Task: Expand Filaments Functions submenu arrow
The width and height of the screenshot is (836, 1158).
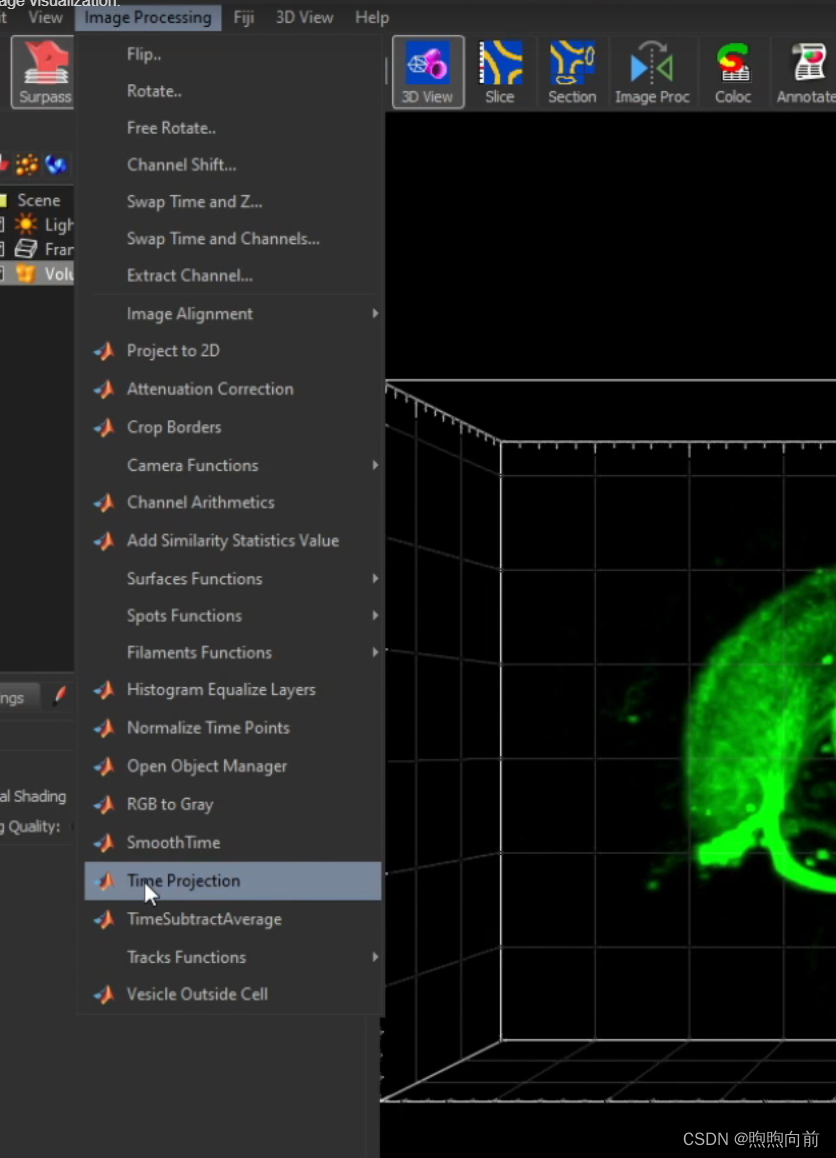Action: click(375, 653)
